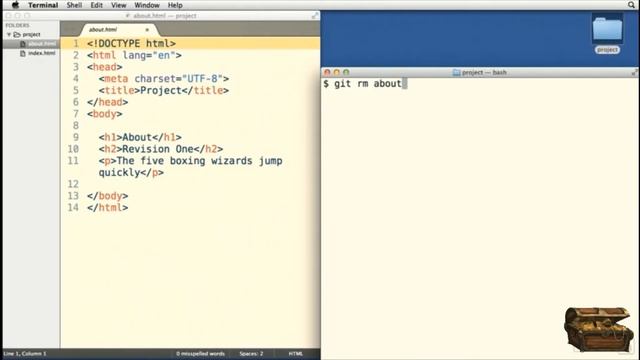Close the project bash terminal window

click(x=327, y=72)
